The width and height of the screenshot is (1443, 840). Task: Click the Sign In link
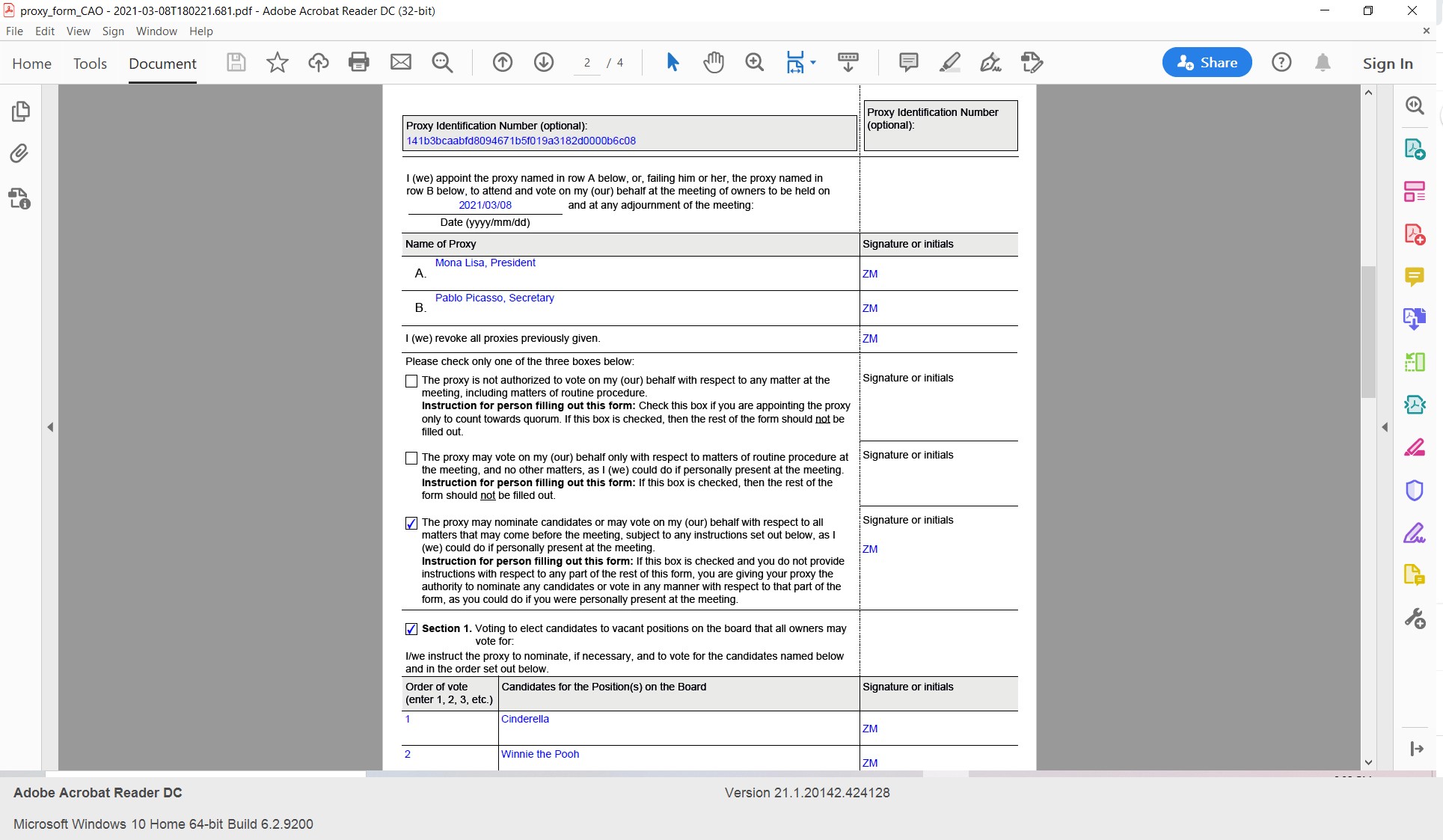click(x=1388, y=64)
